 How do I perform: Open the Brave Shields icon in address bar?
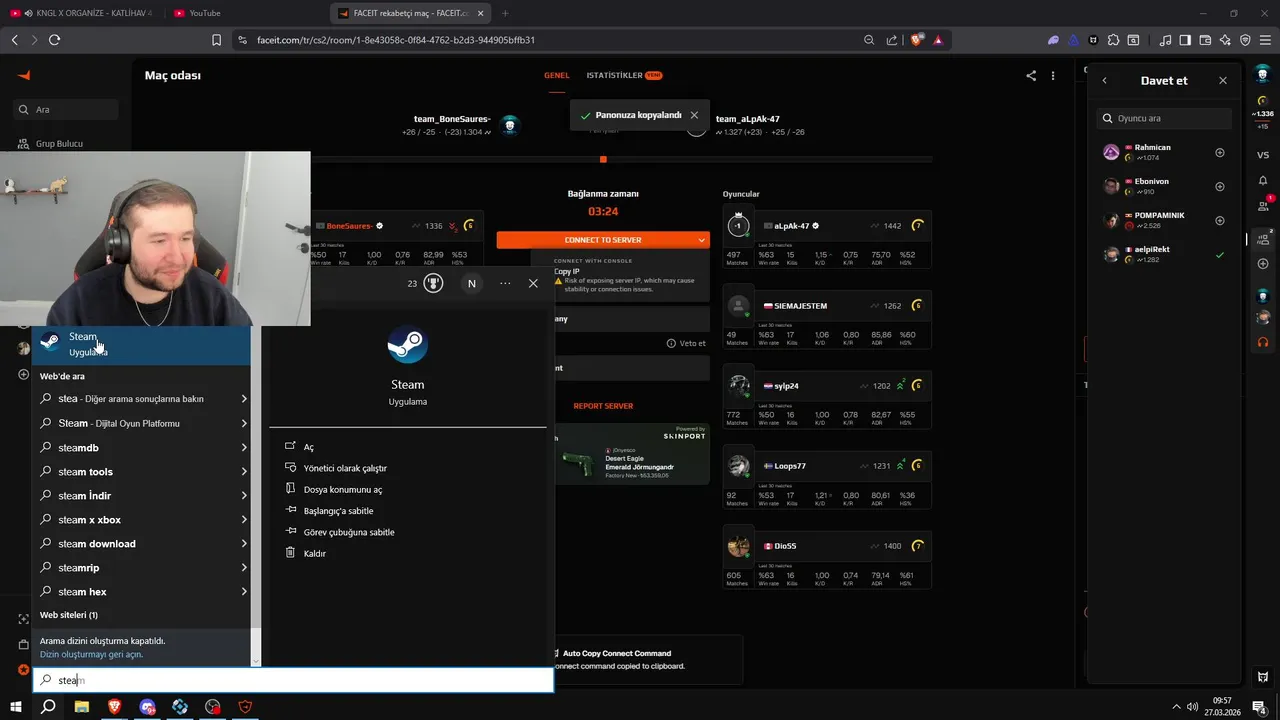[917, 40]
